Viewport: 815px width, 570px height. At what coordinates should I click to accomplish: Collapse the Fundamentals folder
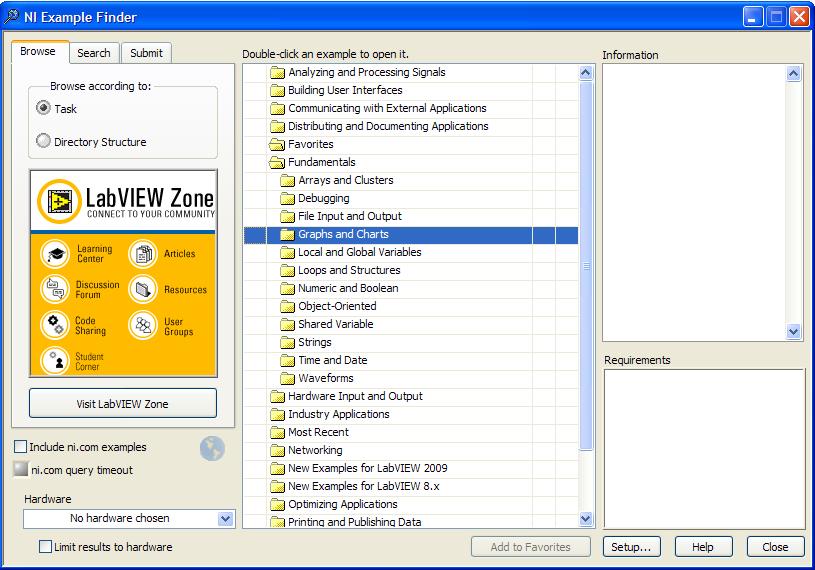click(x=277, y=162)
